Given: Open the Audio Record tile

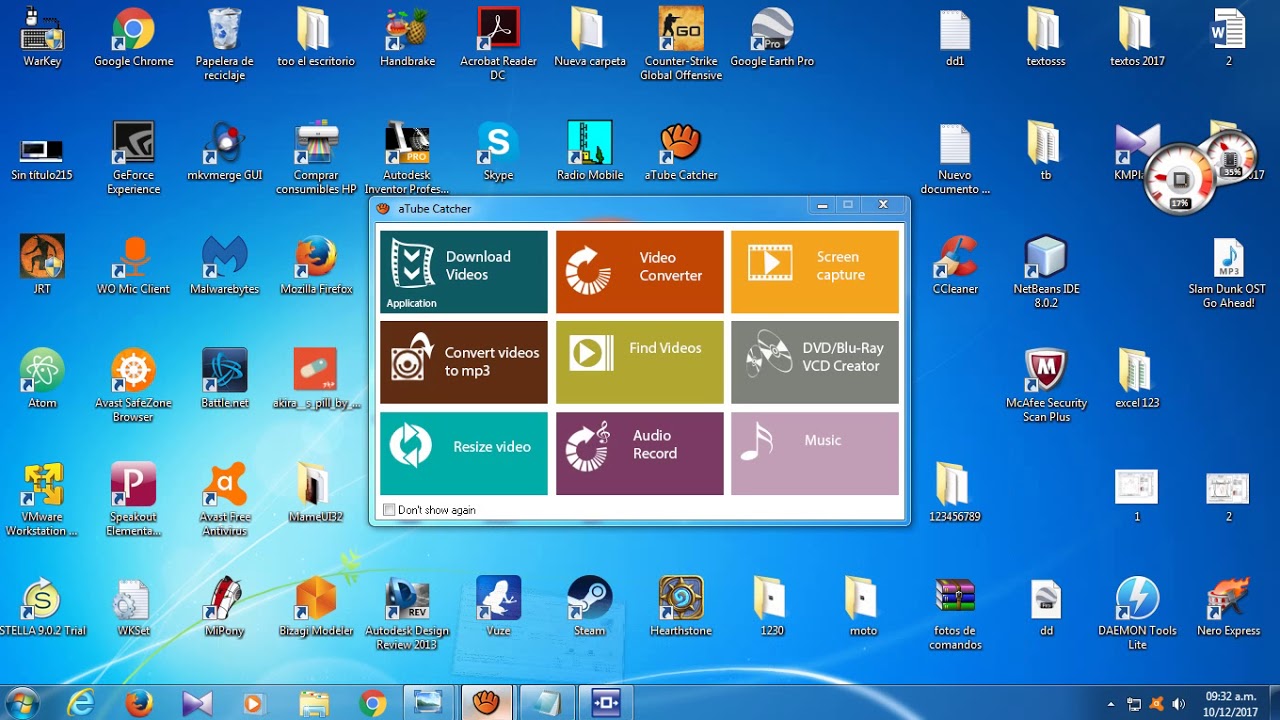Looking at the screenshot, I should [639, 453].
